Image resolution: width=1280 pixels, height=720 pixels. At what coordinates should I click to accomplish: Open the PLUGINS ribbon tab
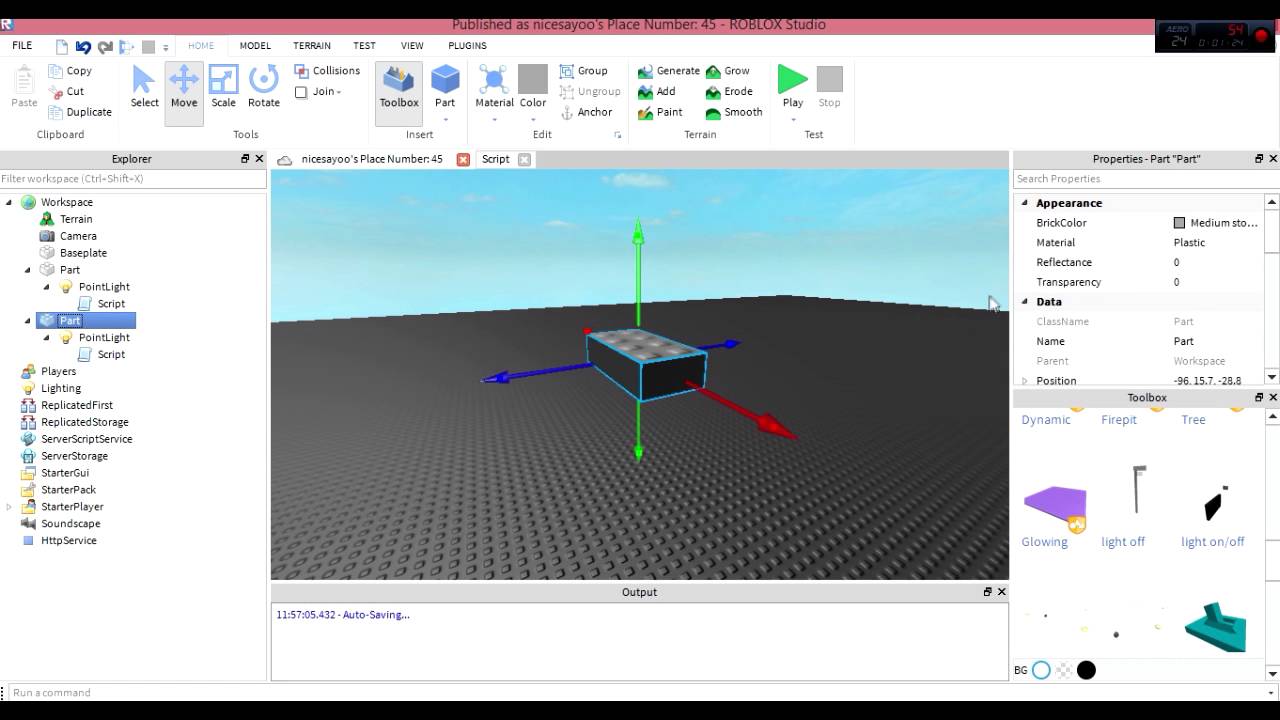467,46
